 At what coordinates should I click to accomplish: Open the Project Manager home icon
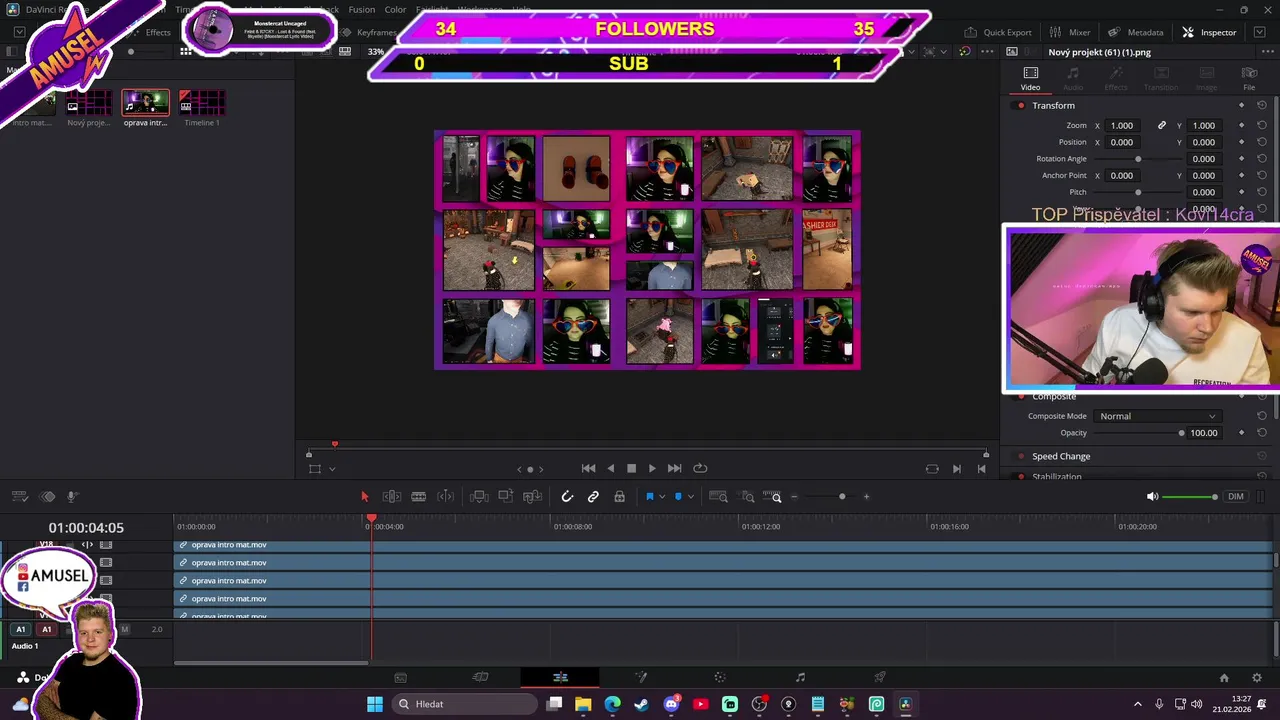point(1224,677)
